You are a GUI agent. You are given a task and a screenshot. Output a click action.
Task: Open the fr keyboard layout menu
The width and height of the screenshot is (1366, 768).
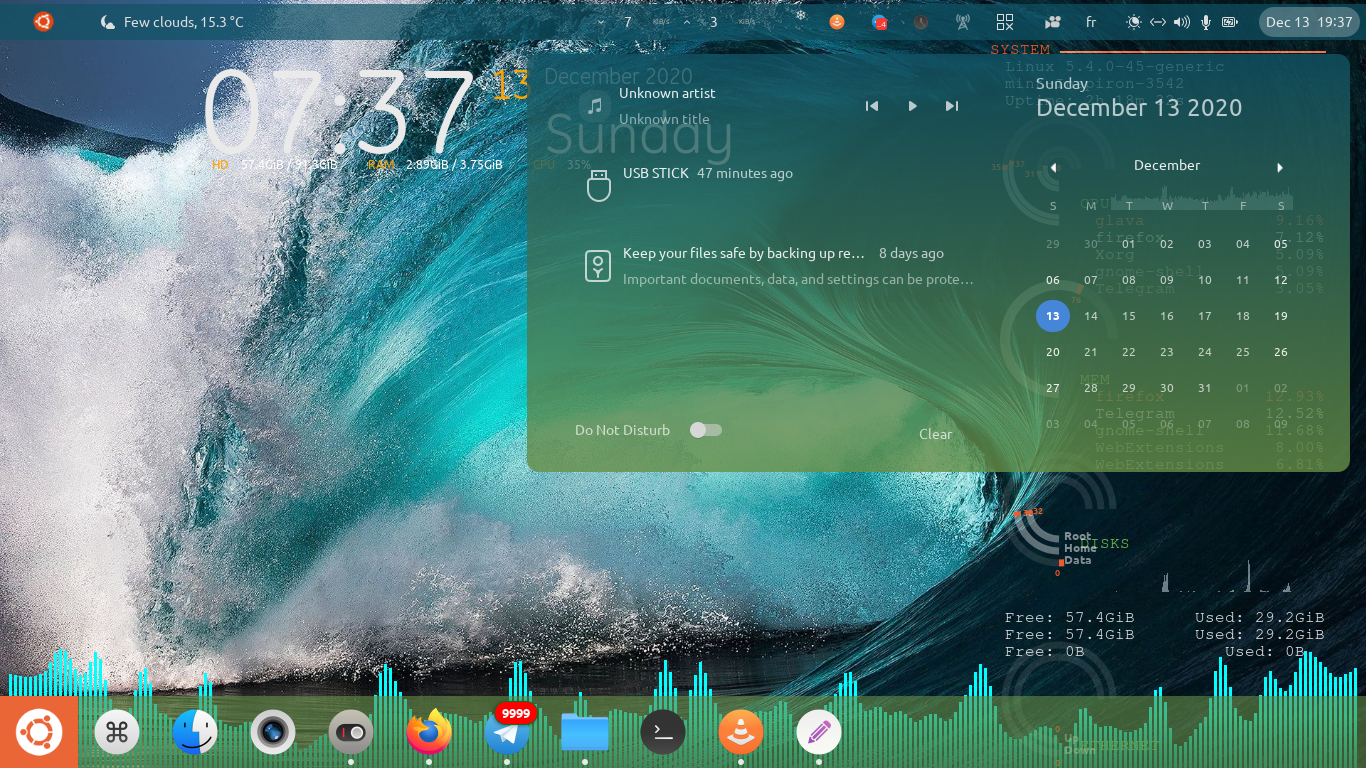tap(1091, 22)
